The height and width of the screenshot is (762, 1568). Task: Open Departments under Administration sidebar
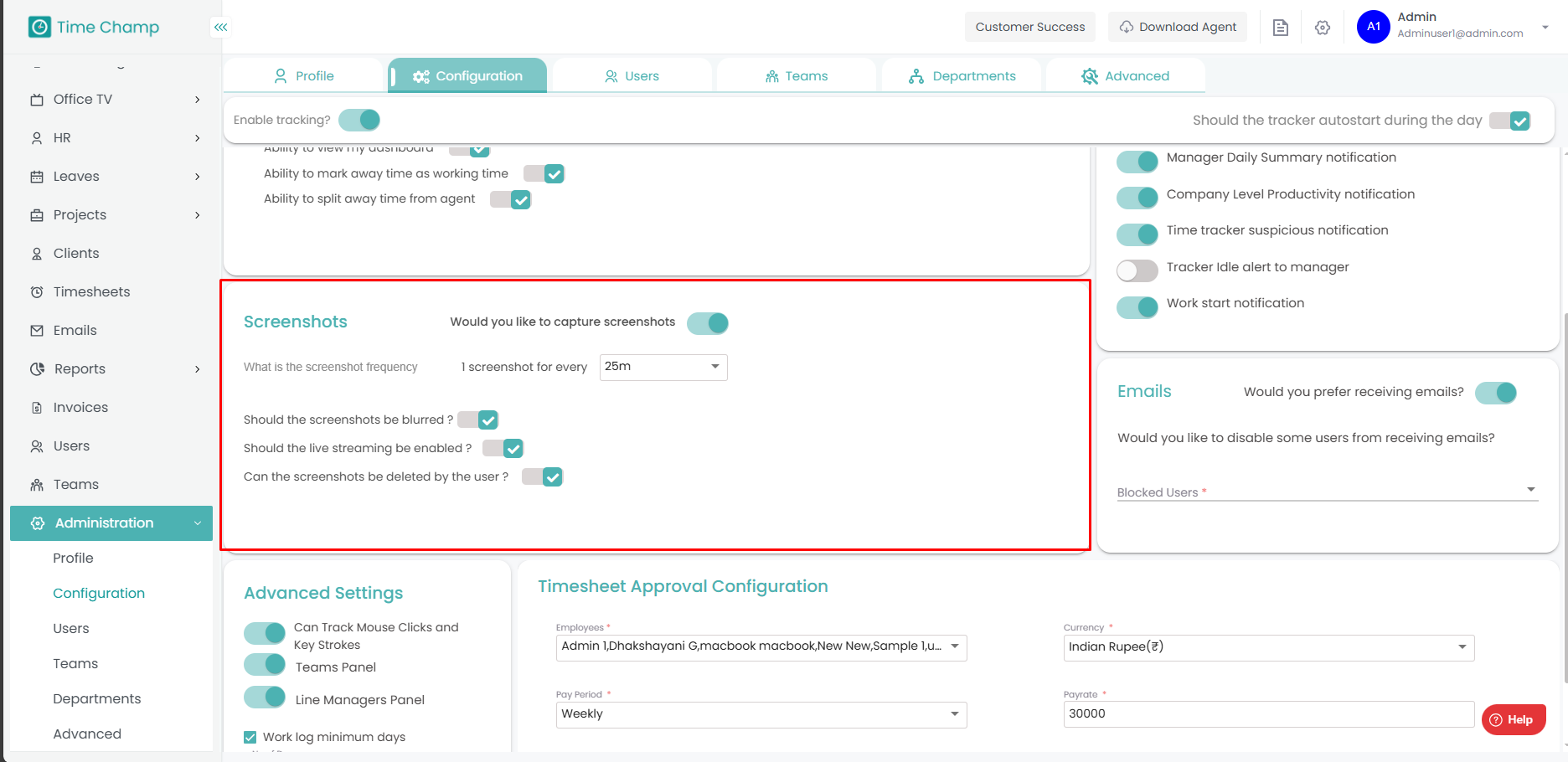point(97,699)
